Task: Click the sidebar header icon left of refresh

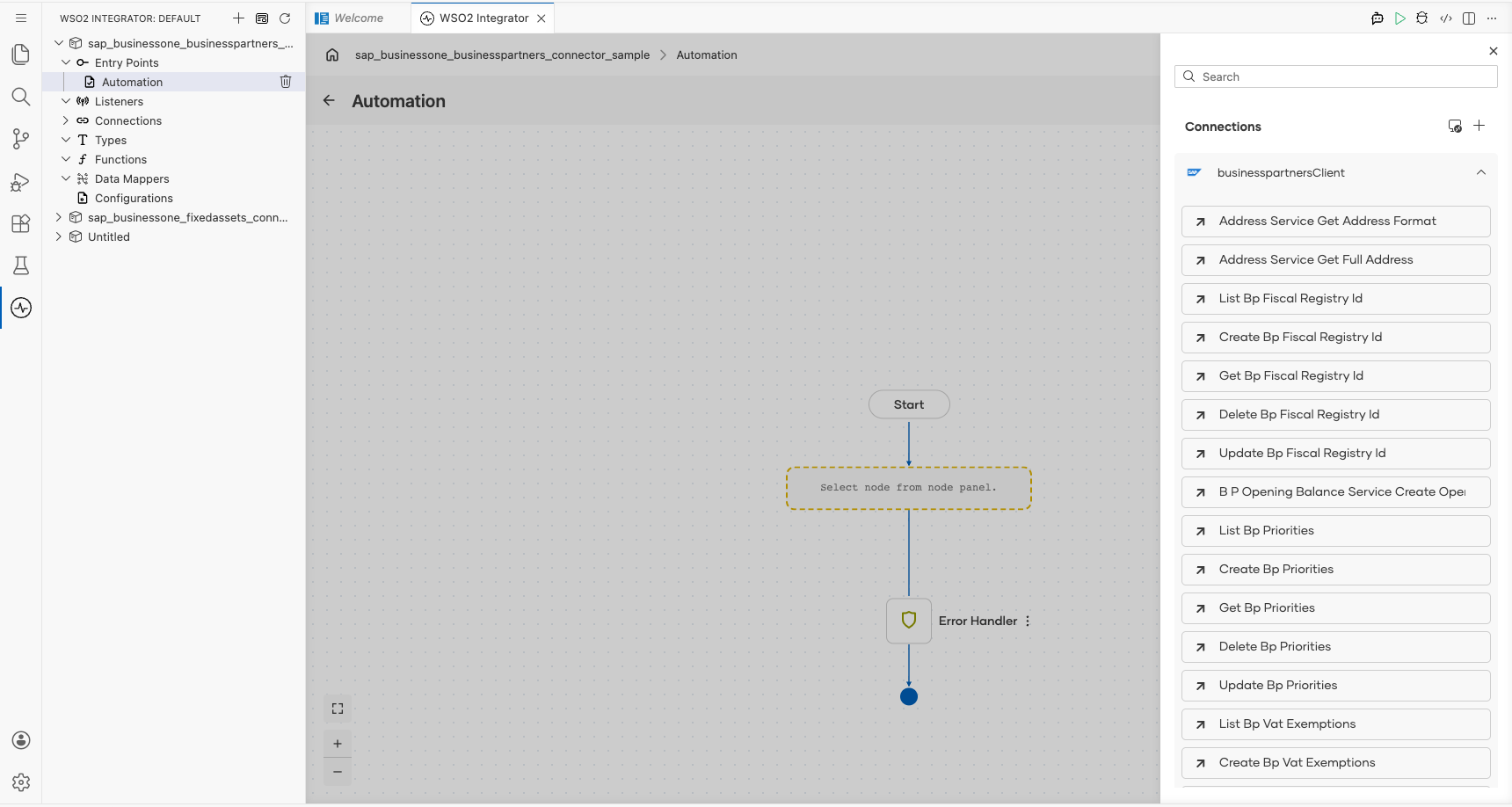Action: click(x=262, y=18)
